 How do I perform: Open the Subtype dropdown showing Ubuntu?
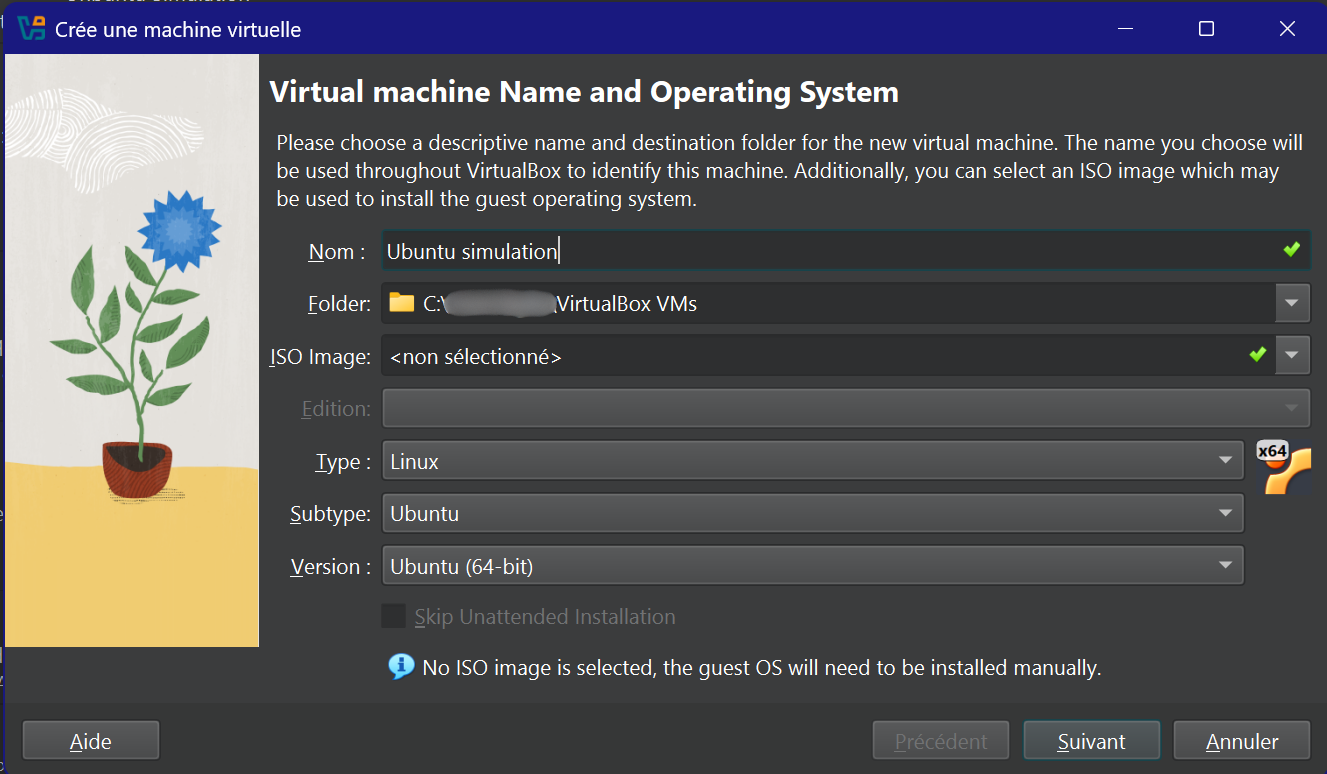[x=1227, y=513]
